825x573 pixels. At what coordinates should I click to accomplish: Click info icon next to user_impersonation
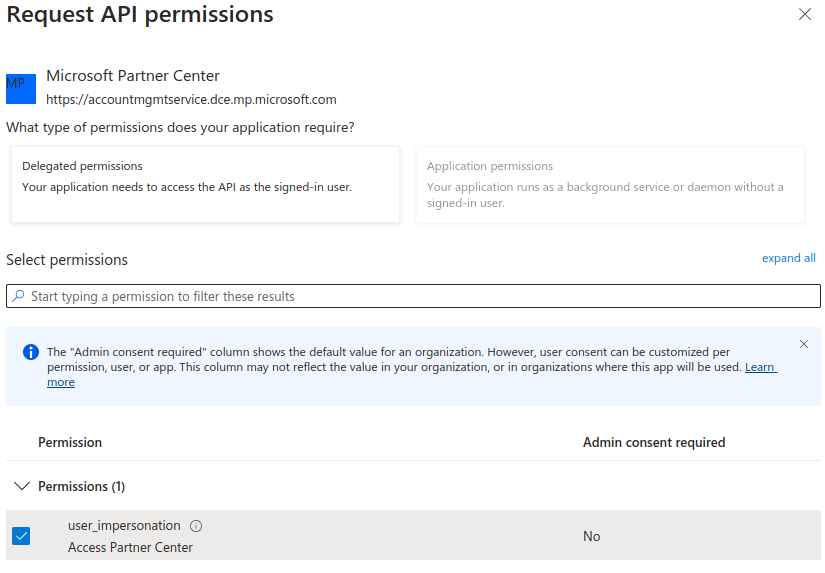(x=196, y=526)
